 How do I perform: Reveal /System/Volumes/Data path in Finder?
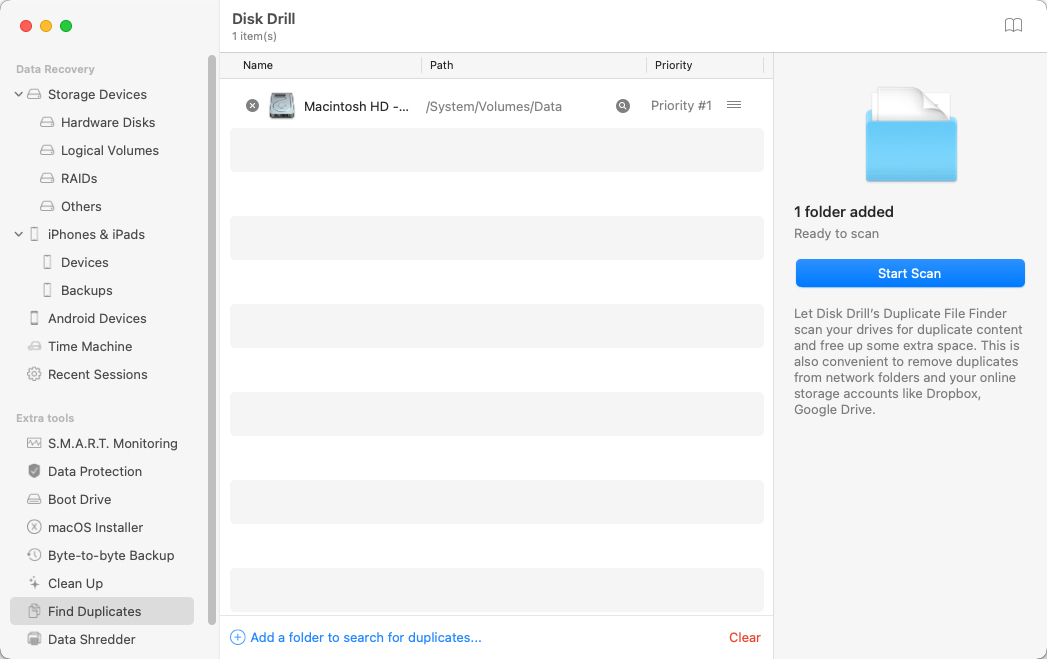622,105
